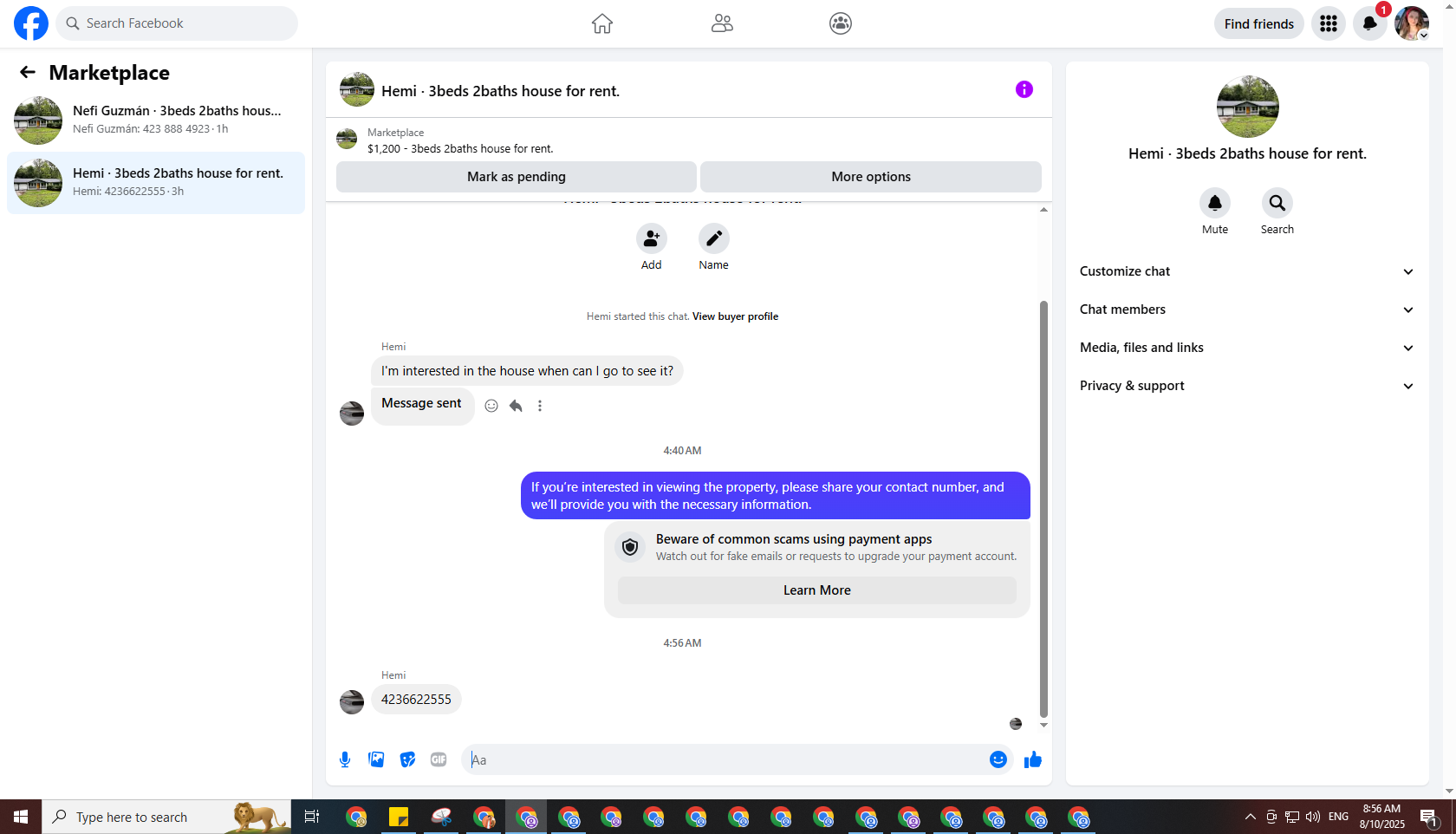Open the emoji picker in message box
The width and height of the screenshot is (1456, 834).
998,759
